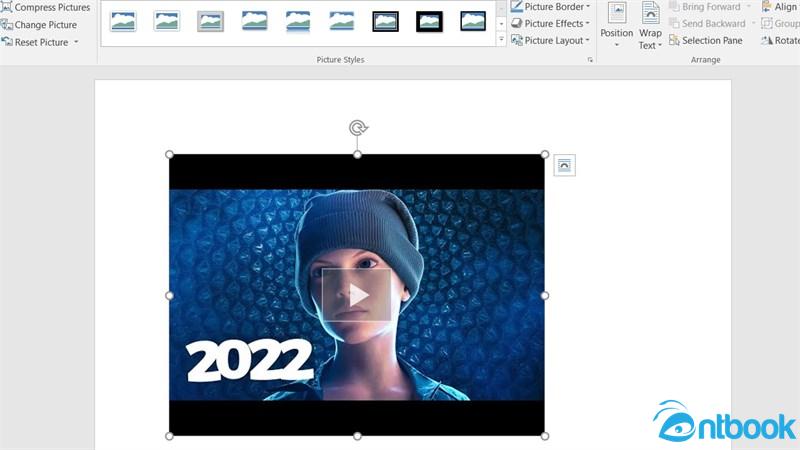
Task: Click the top-right sizing handle
Action: (x=545, y=154)
